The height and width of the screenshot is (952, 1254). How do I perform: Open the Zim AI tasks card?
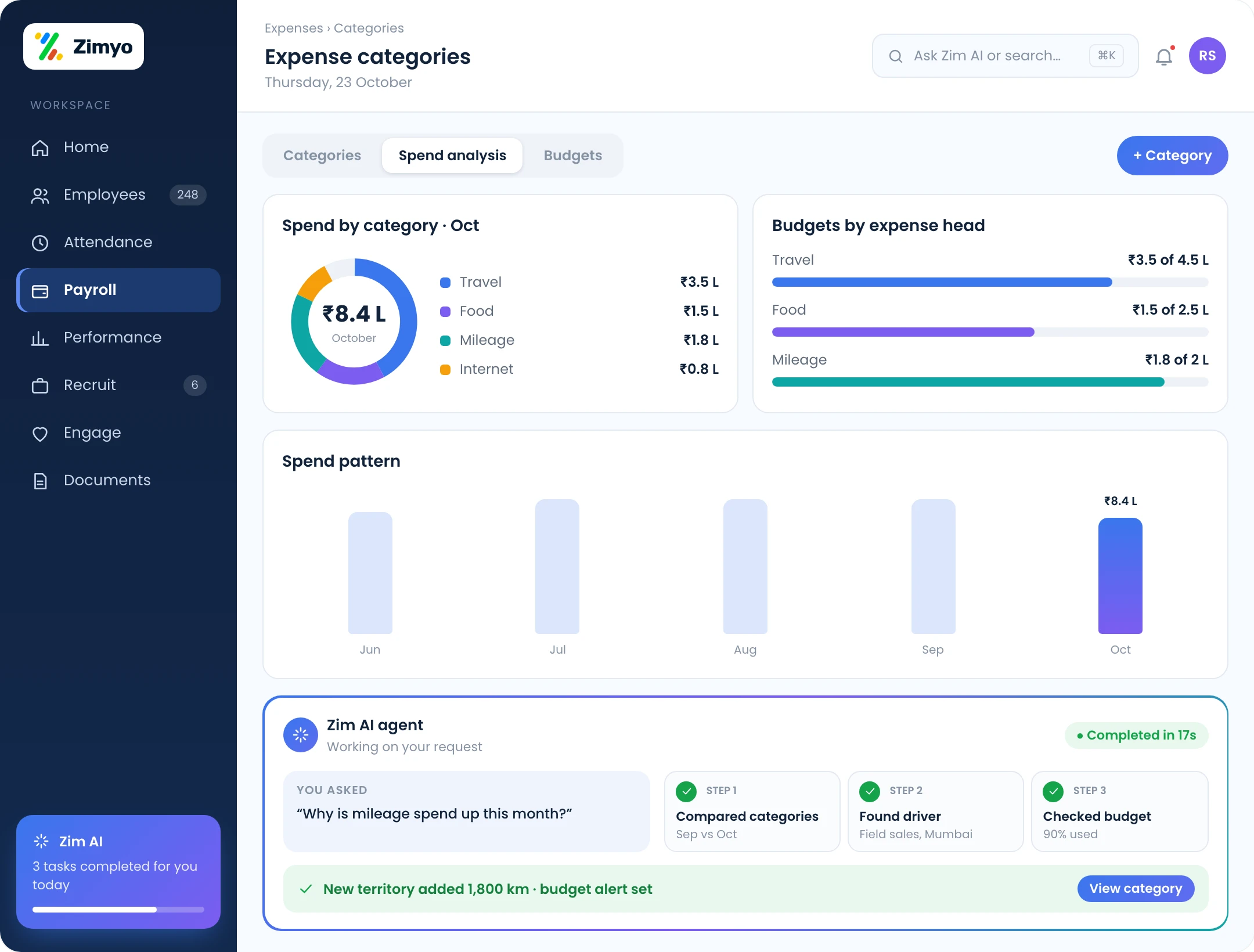(118, 872)
